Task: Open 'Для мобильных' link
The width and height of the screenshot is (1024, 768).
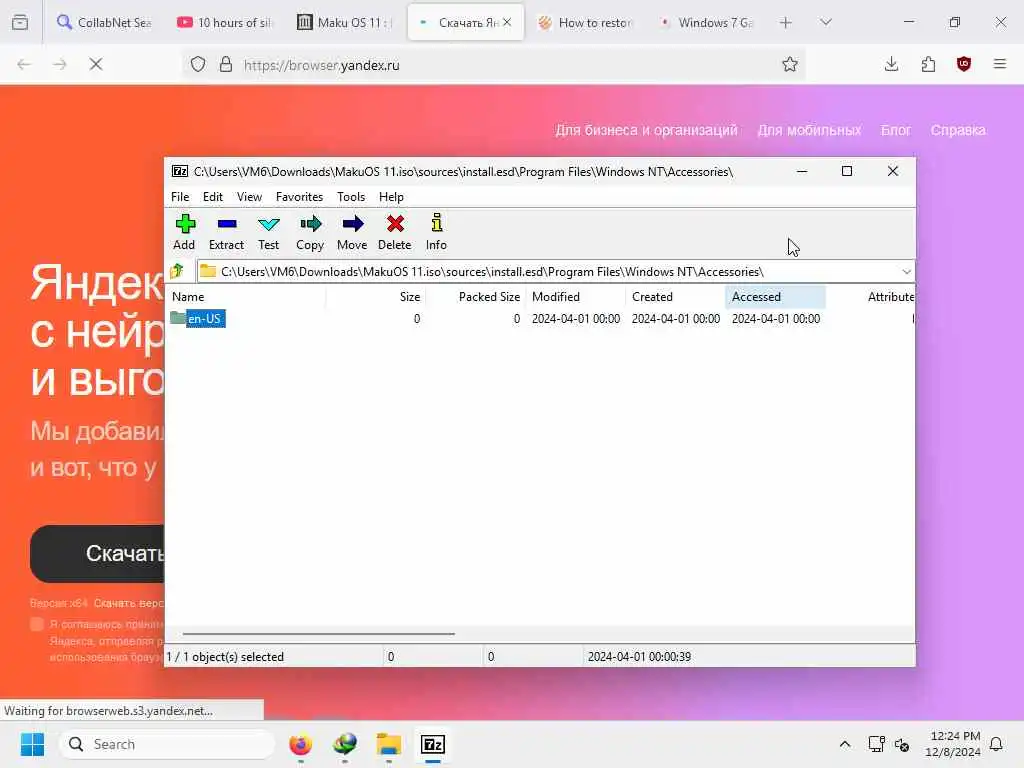Action: tap(809, 130)
